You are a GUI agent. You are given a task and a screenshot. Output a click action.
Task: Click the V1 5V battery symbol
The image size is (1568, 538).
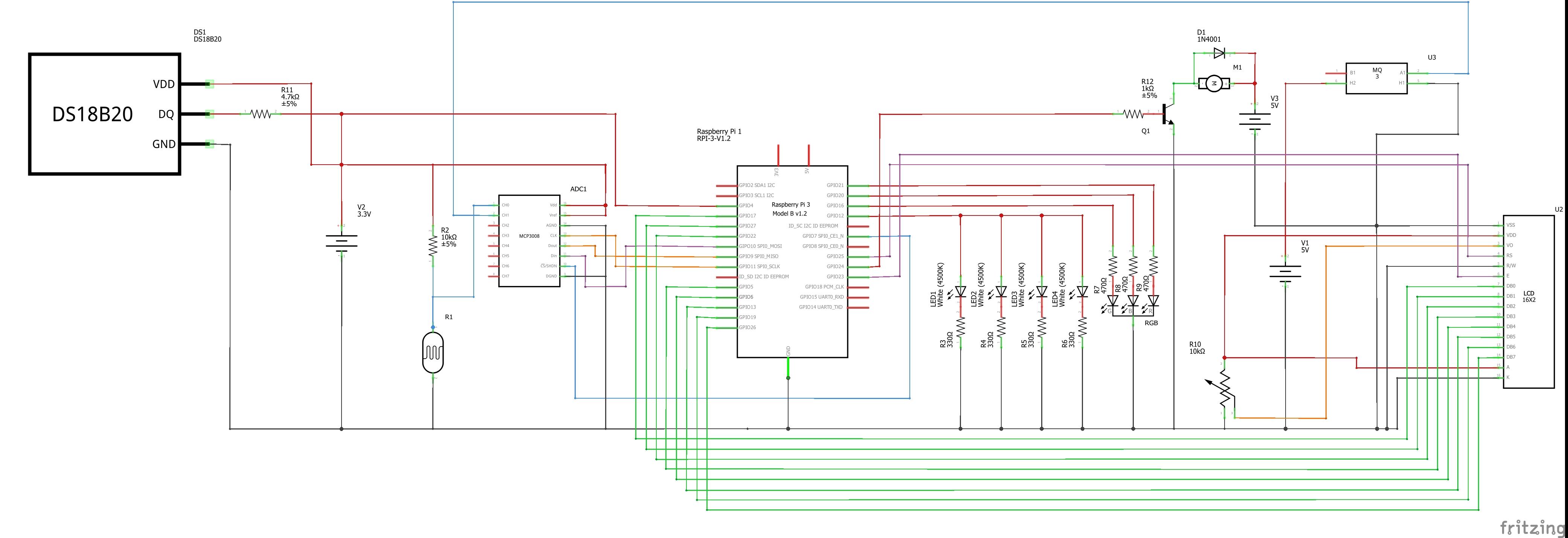click(x=1285, y=274)
